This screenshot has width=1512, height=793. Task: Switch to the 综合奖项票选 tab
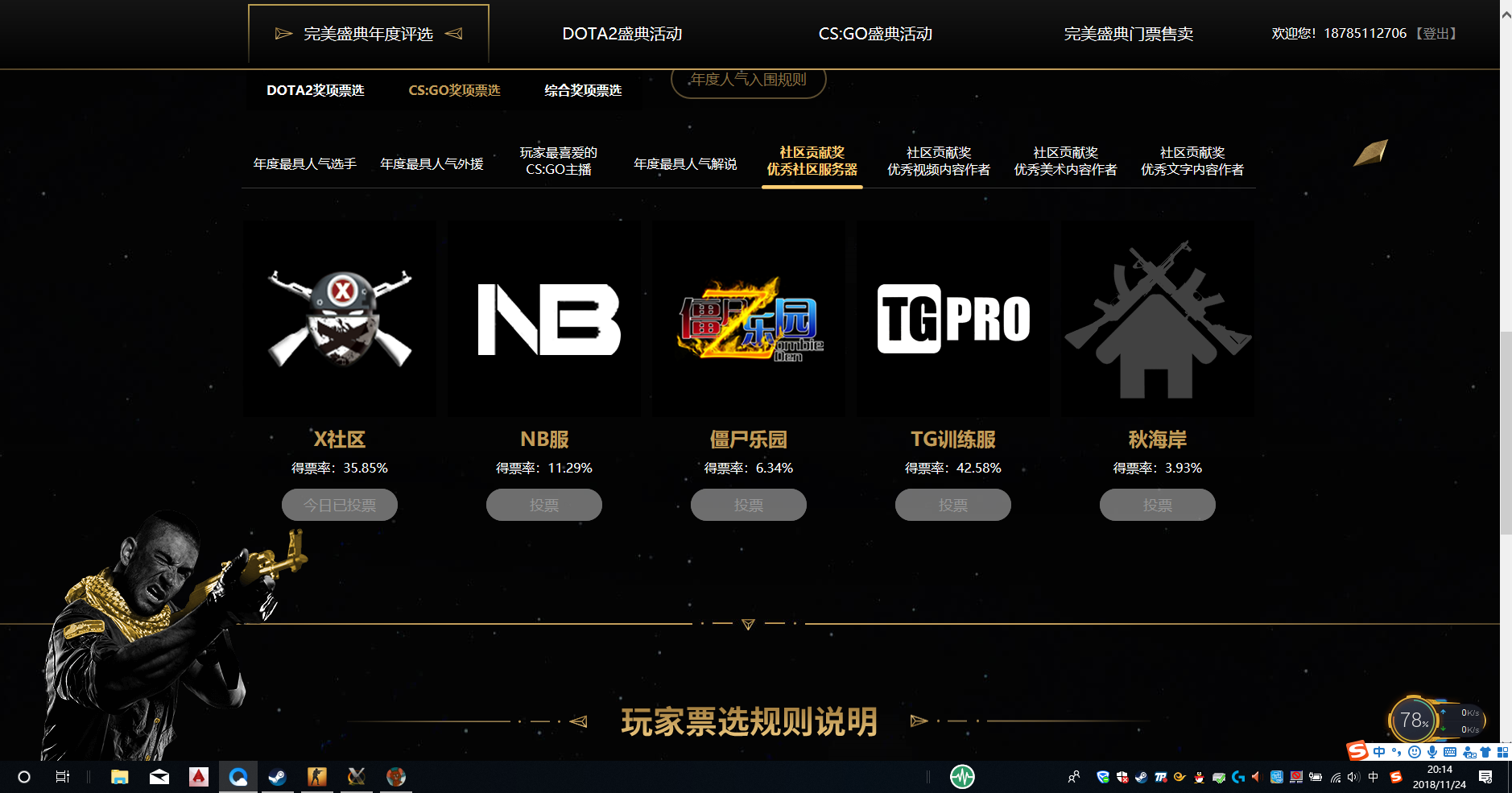point(582,90)
